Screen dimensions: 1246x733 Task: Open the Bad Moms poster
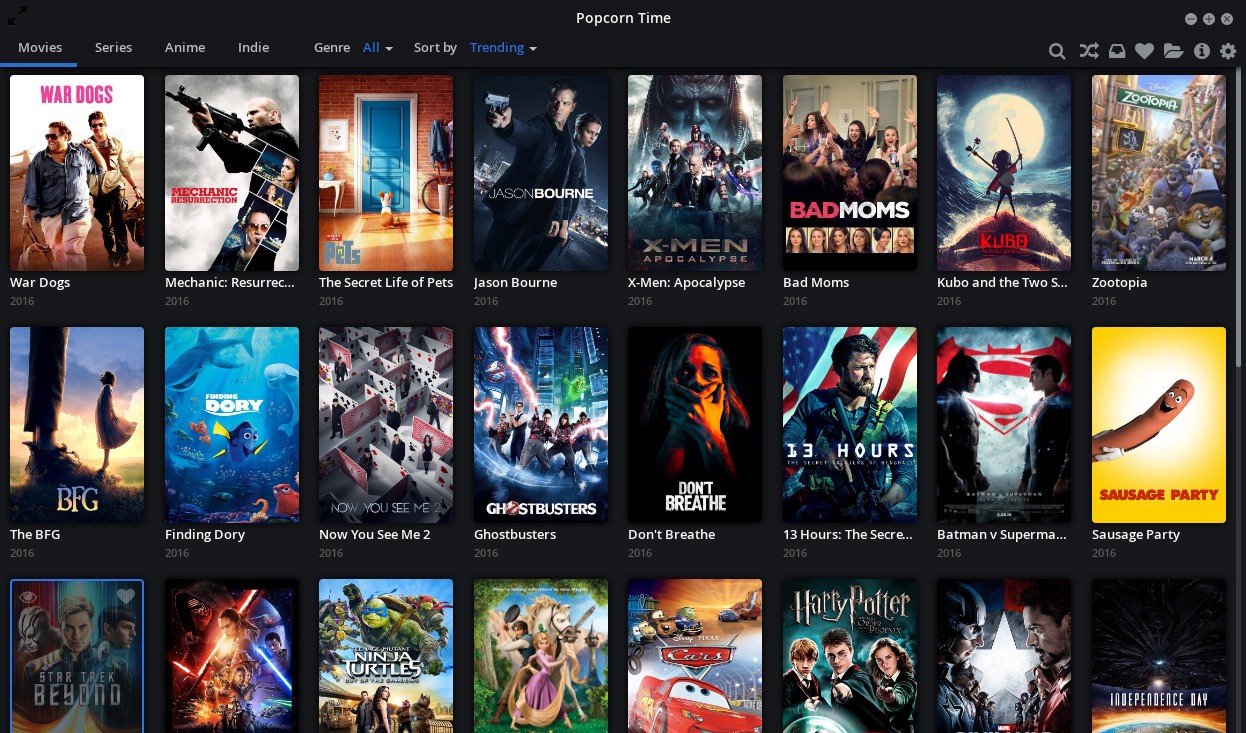[x=850, y=173]
